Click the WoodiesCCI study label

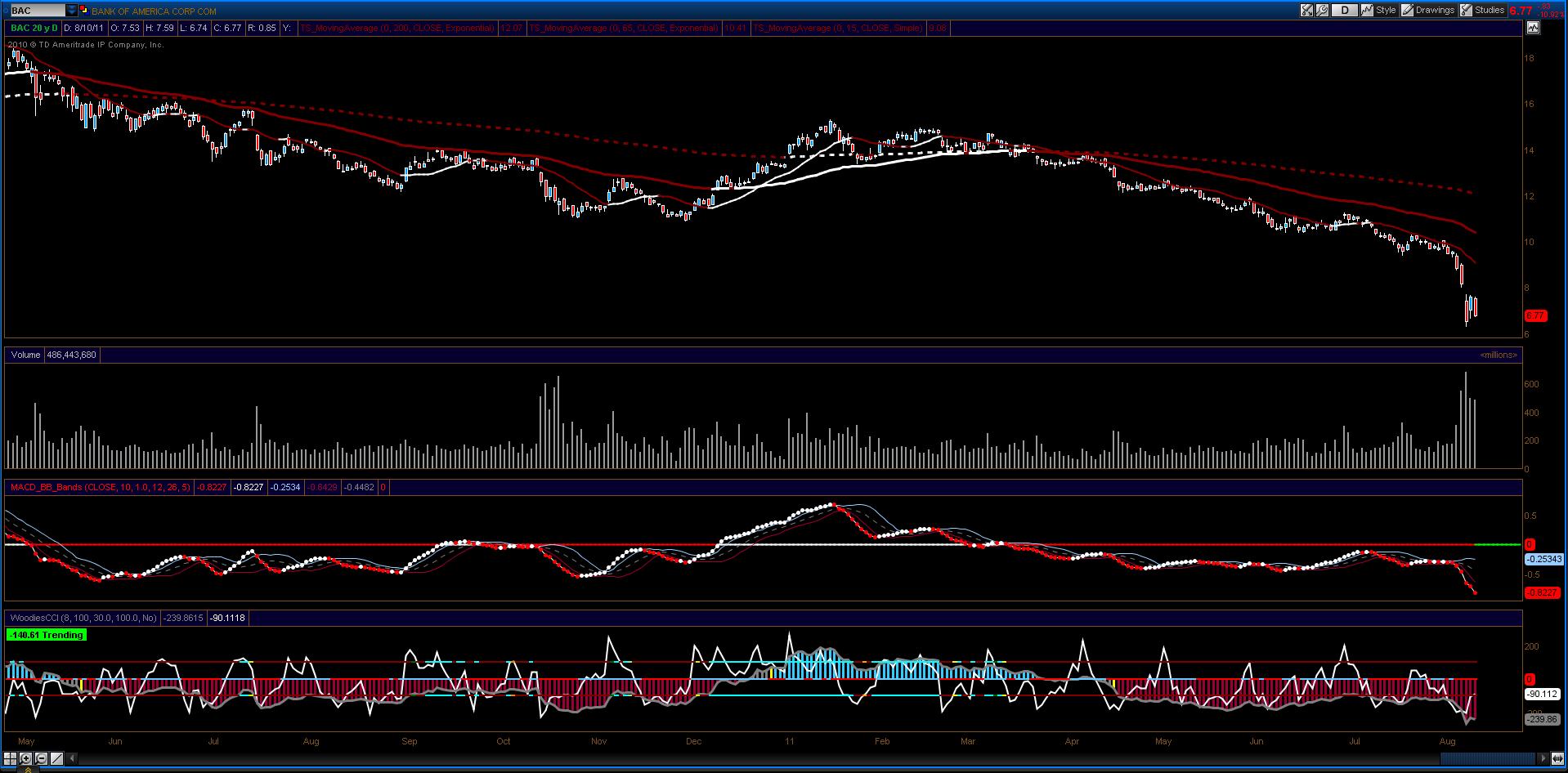(x=82, y=618)
